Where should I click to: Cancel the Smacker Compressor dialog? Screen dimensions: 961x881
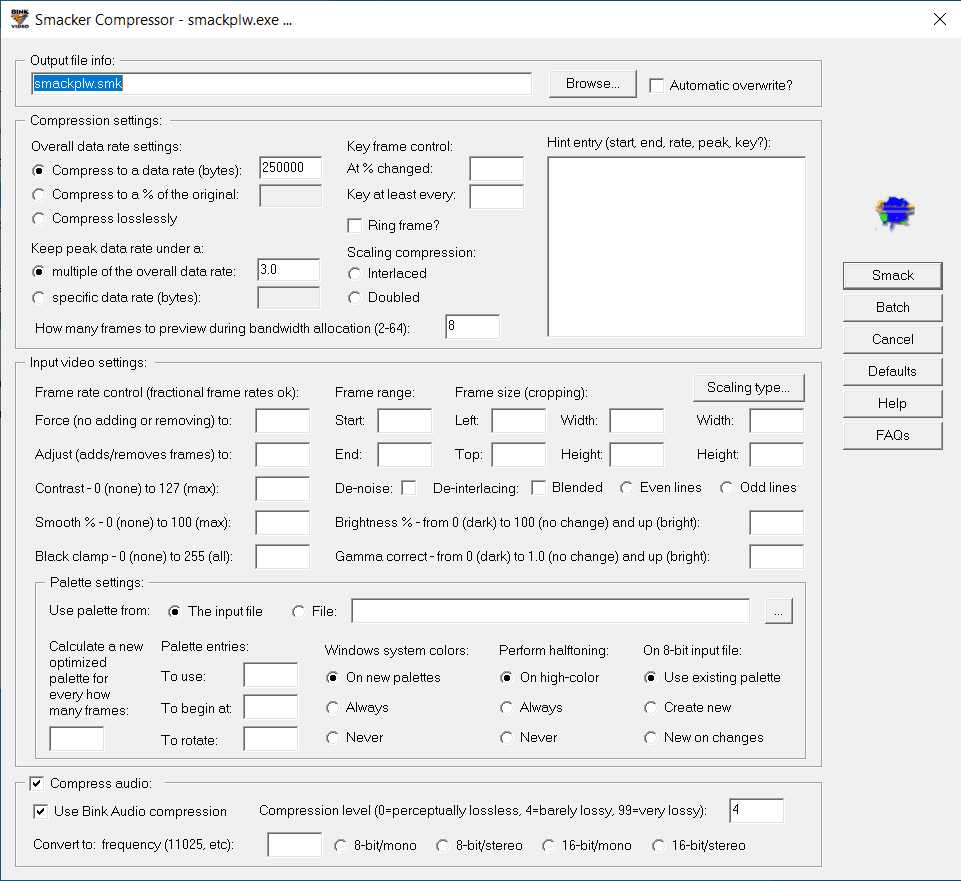point(892,339)
